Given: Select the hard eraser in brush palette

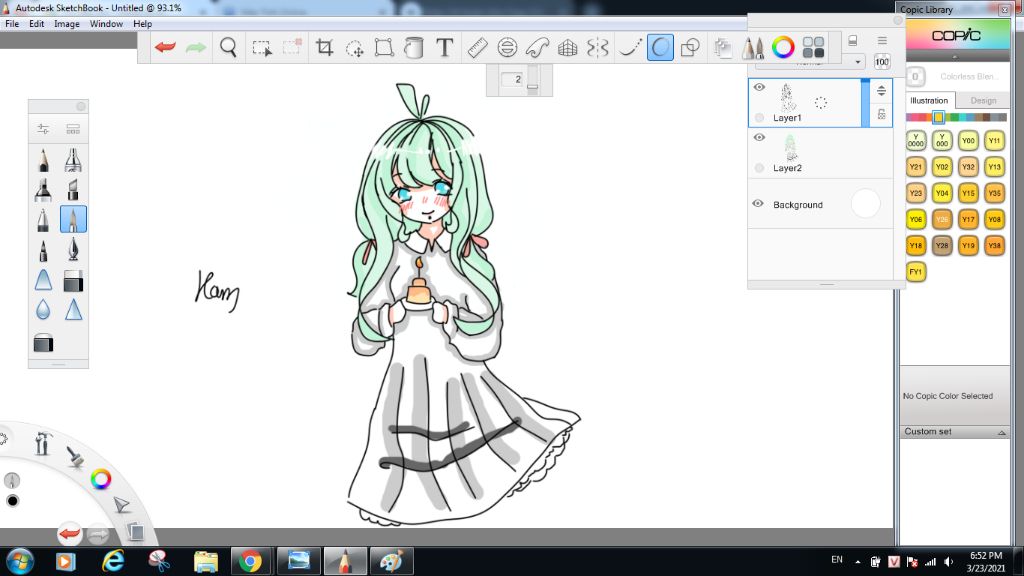Looking at the screenshot, I should coord(73,281).
